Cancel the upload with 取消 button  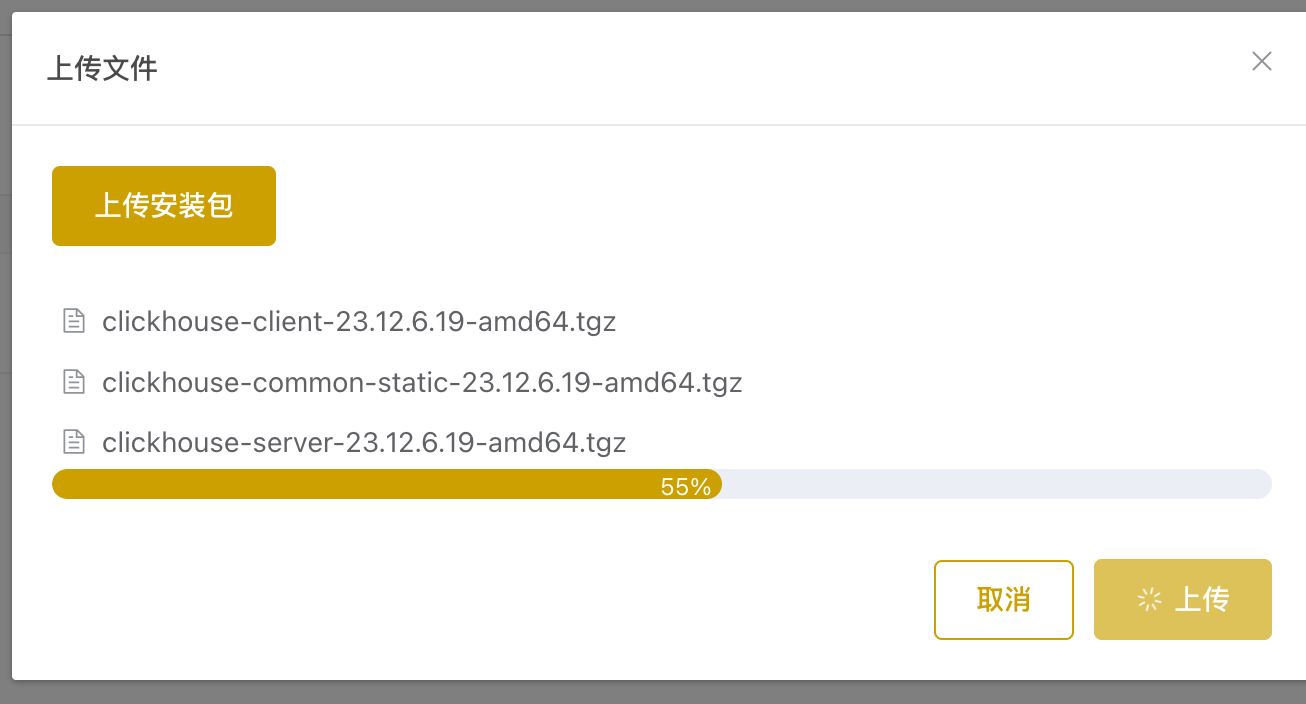click(1003, 599)
